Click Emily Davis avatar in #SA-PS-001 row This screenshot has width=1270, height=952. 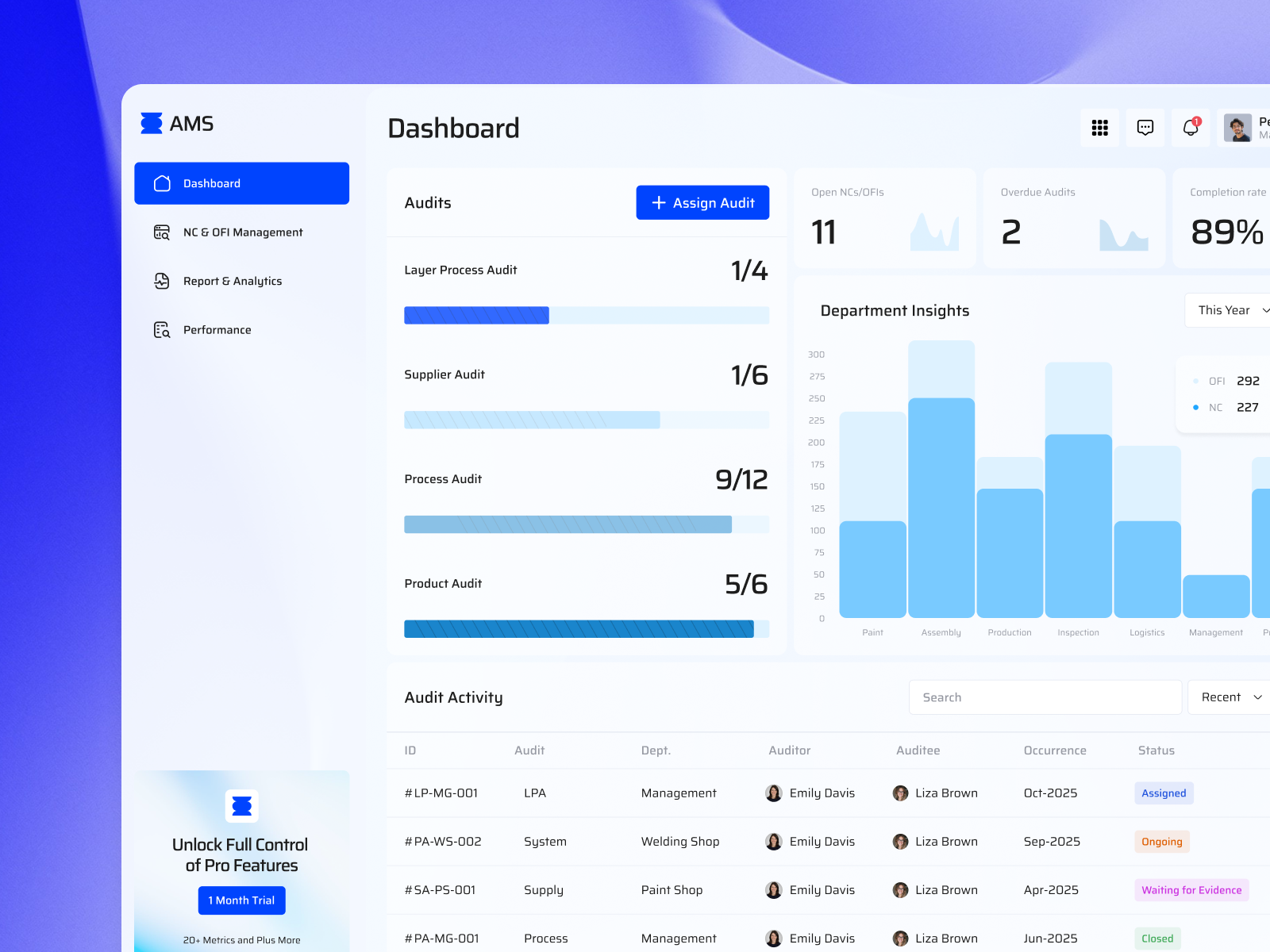[x=774, y=890]
